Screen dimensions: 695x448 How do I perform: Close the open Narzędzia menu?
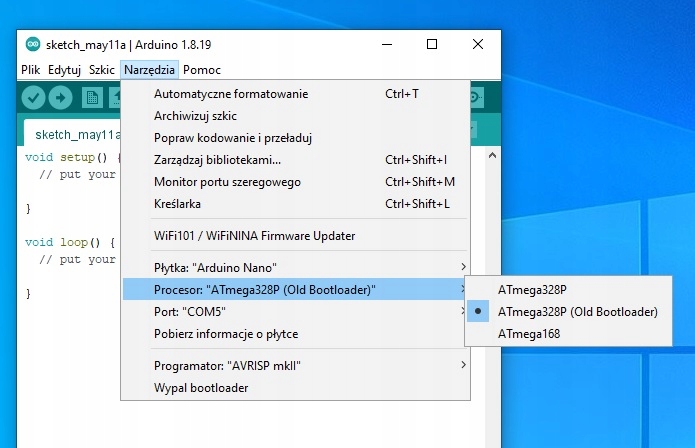[149, 70]
